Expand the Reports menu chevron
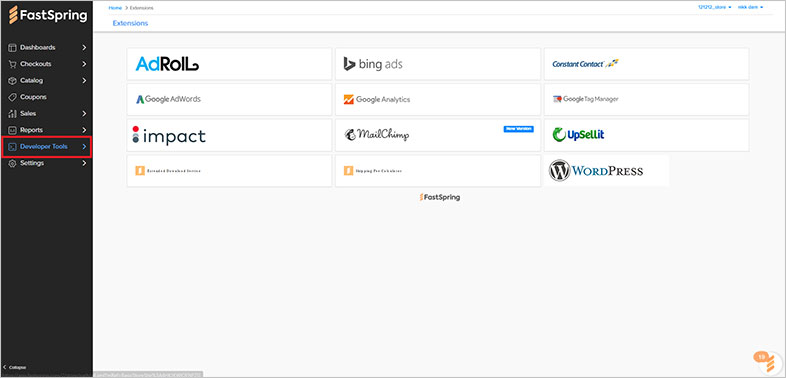This screenshot has height=378, width=786. (x=84, y=130)
